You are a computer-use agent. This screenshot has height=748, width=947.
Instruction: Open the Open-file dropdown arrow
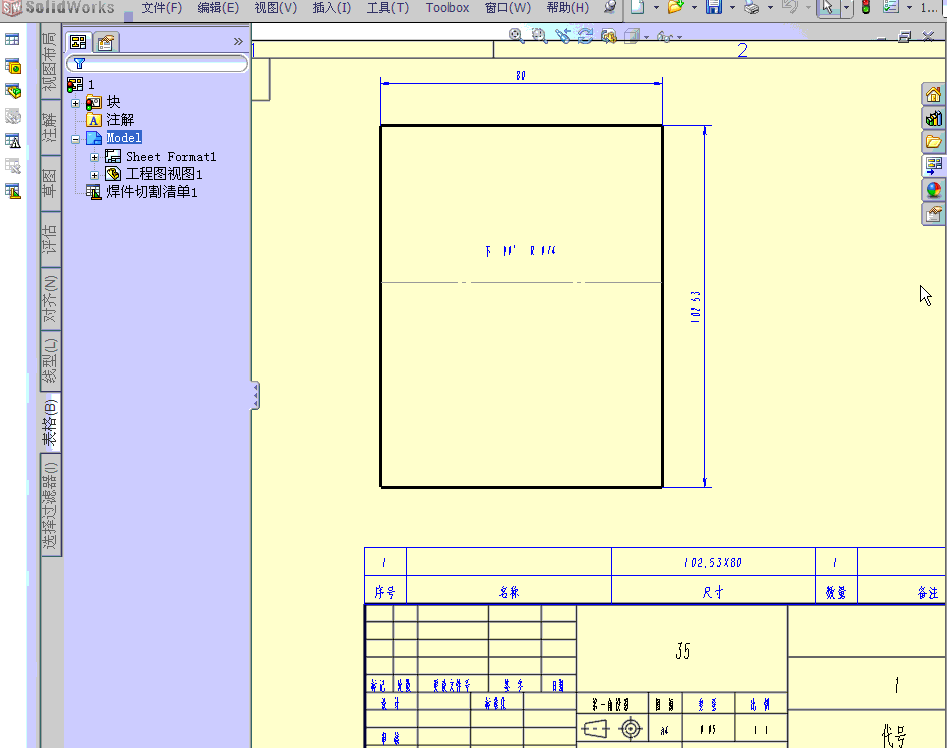click(x=694, y=8)
